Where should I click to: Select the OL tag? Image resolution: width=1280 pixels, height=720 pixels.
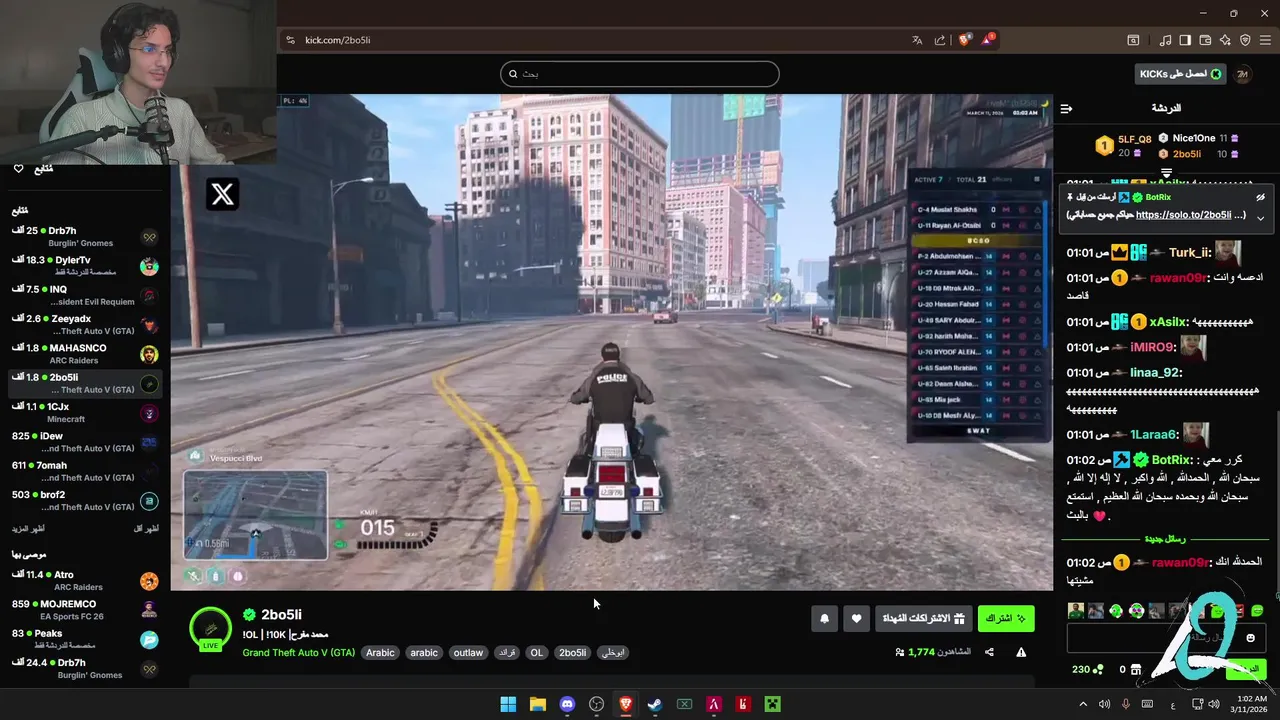tap(537, 653)
